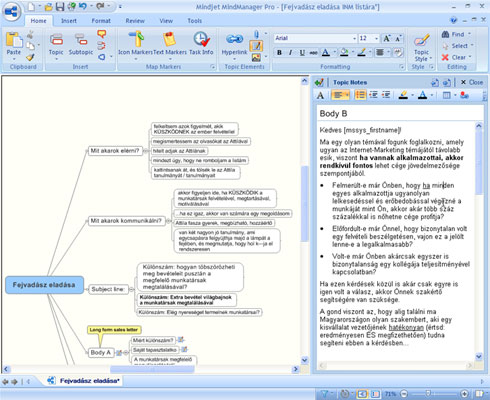This screenshot has height=400, width=490.
Task: Switch to the Format tab
Action: tap(101, 21)
